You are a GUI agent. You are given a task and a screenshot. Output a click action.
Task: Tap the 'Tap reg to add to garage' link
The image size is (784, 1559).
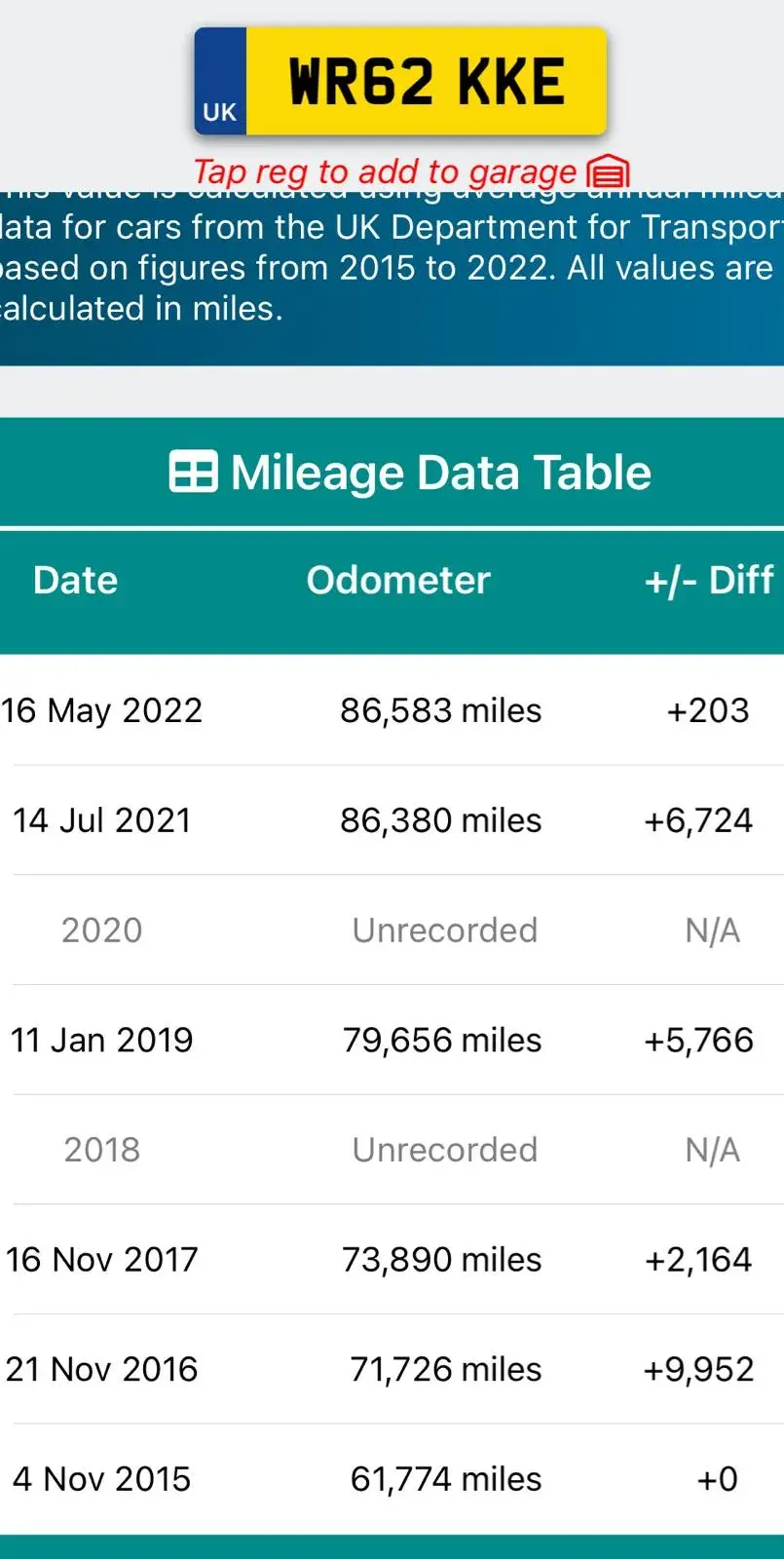[385, 171]
